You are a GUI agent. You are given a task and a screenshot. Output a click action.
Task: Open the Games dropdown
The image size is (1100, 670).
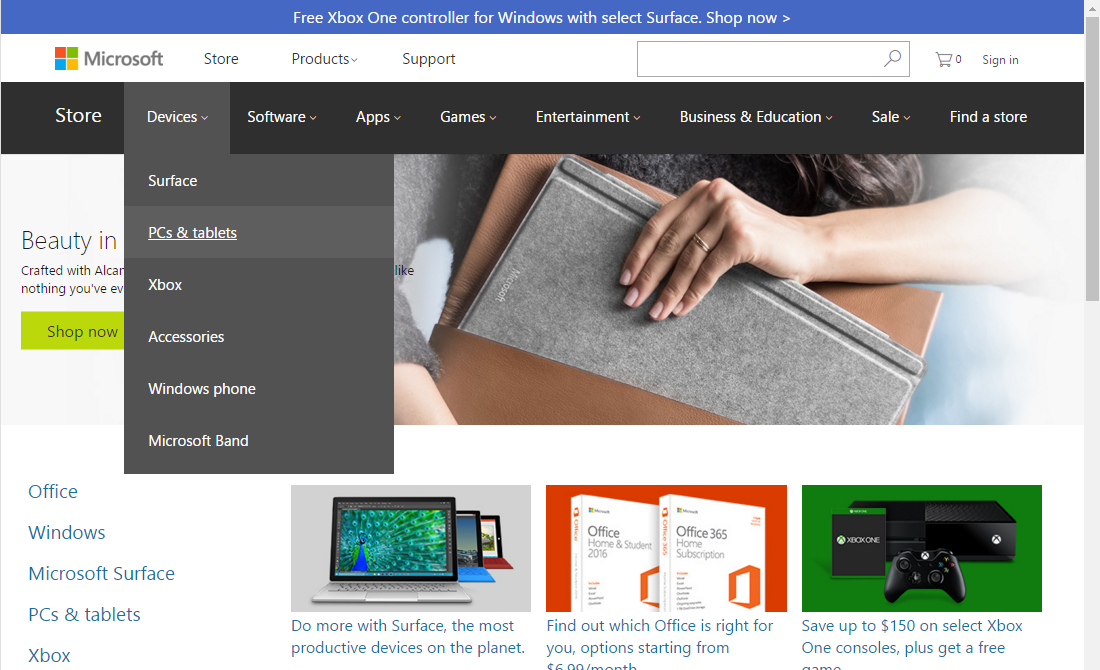(x=467, y=117)
